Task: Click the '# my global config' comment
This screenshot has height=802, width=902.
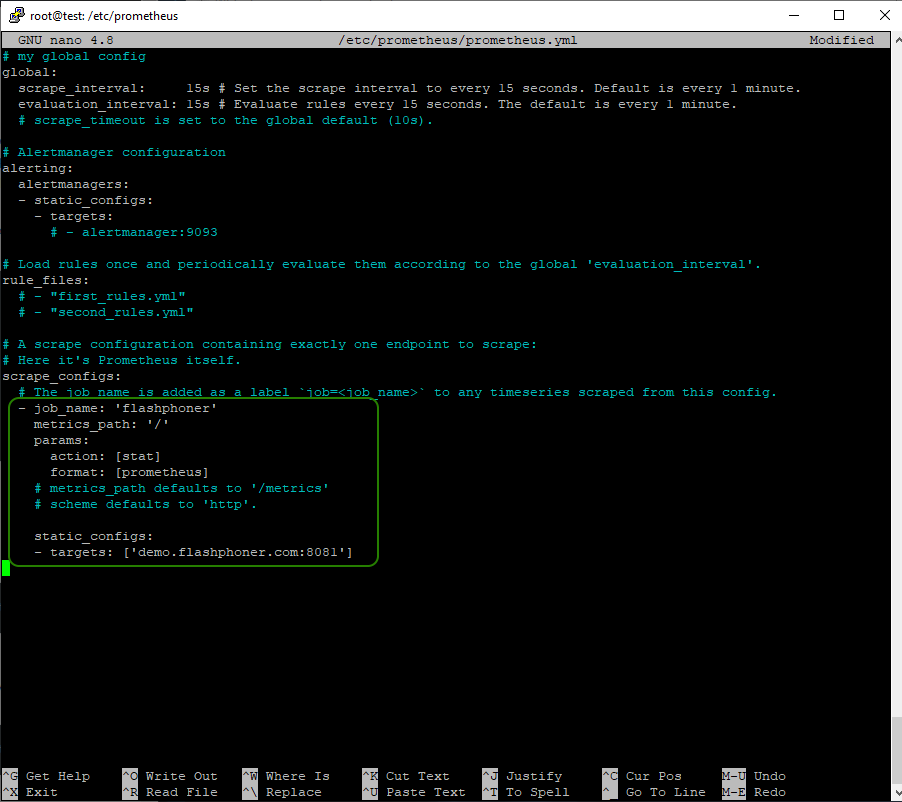Action: (x=74, y=56)
